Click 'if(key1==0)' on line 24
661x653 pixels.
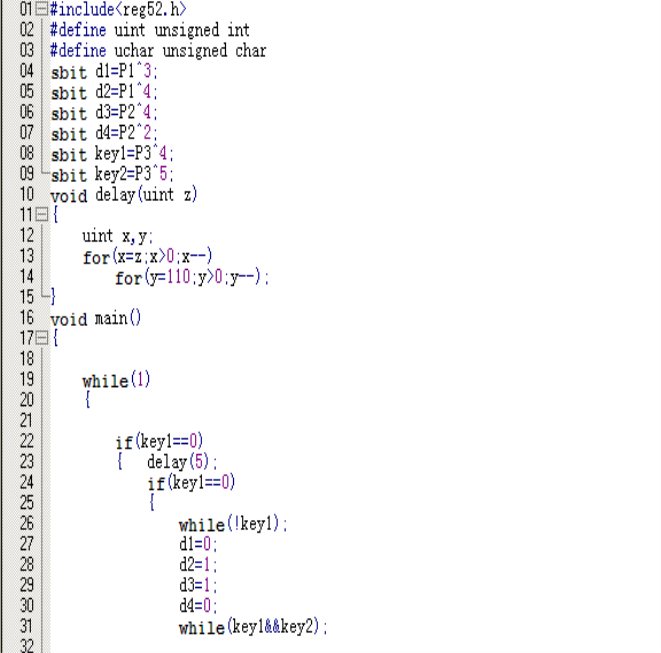191,483
